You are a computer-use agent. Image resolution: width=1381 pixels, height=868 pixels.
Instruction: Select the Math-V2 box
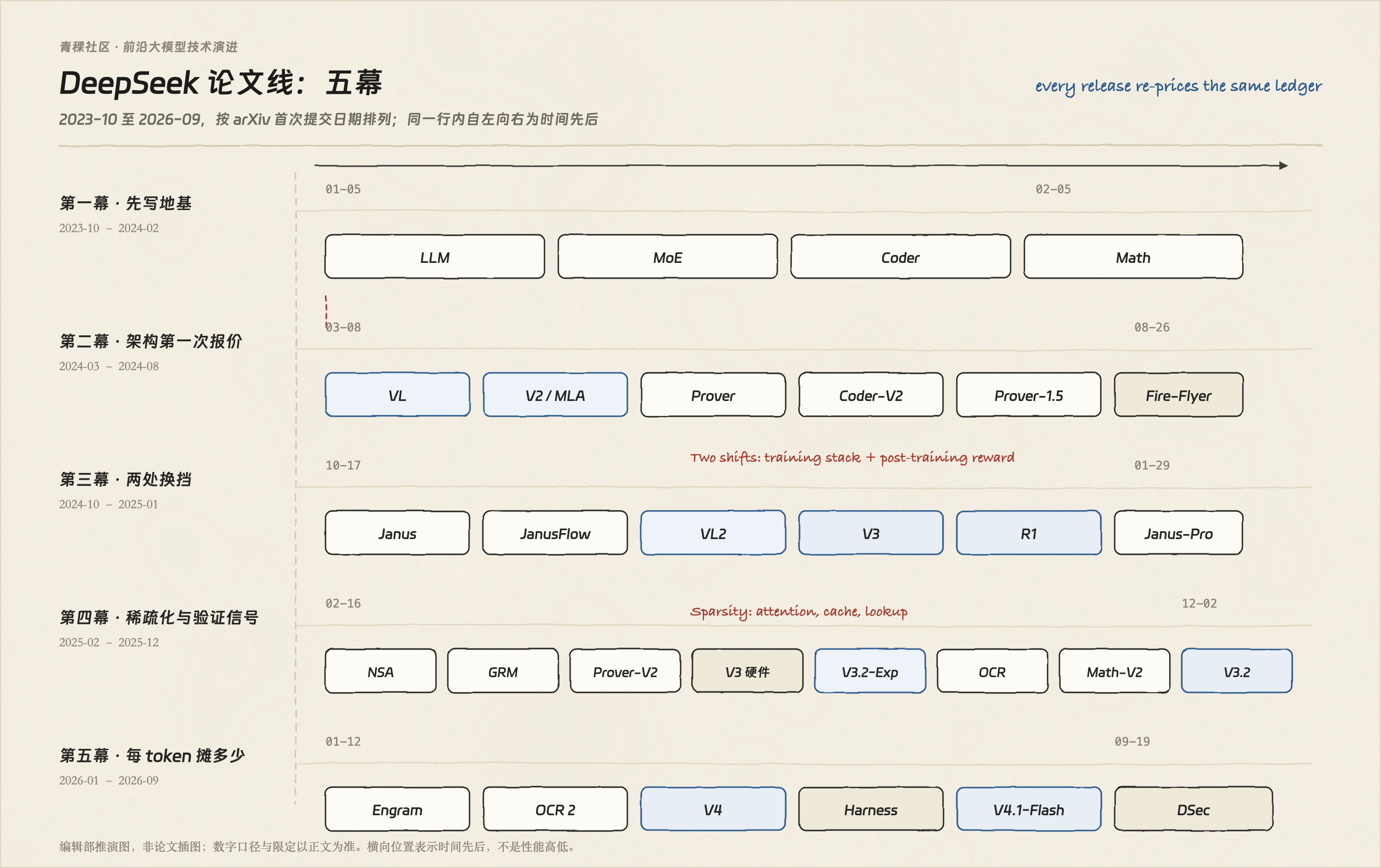pyautogui.click(x=1114, y=671)
